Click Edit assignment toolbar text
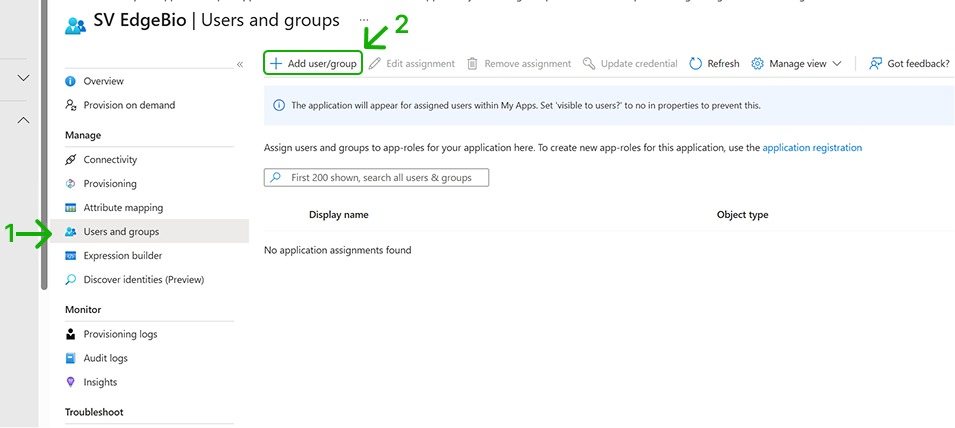 click(420, 63)
